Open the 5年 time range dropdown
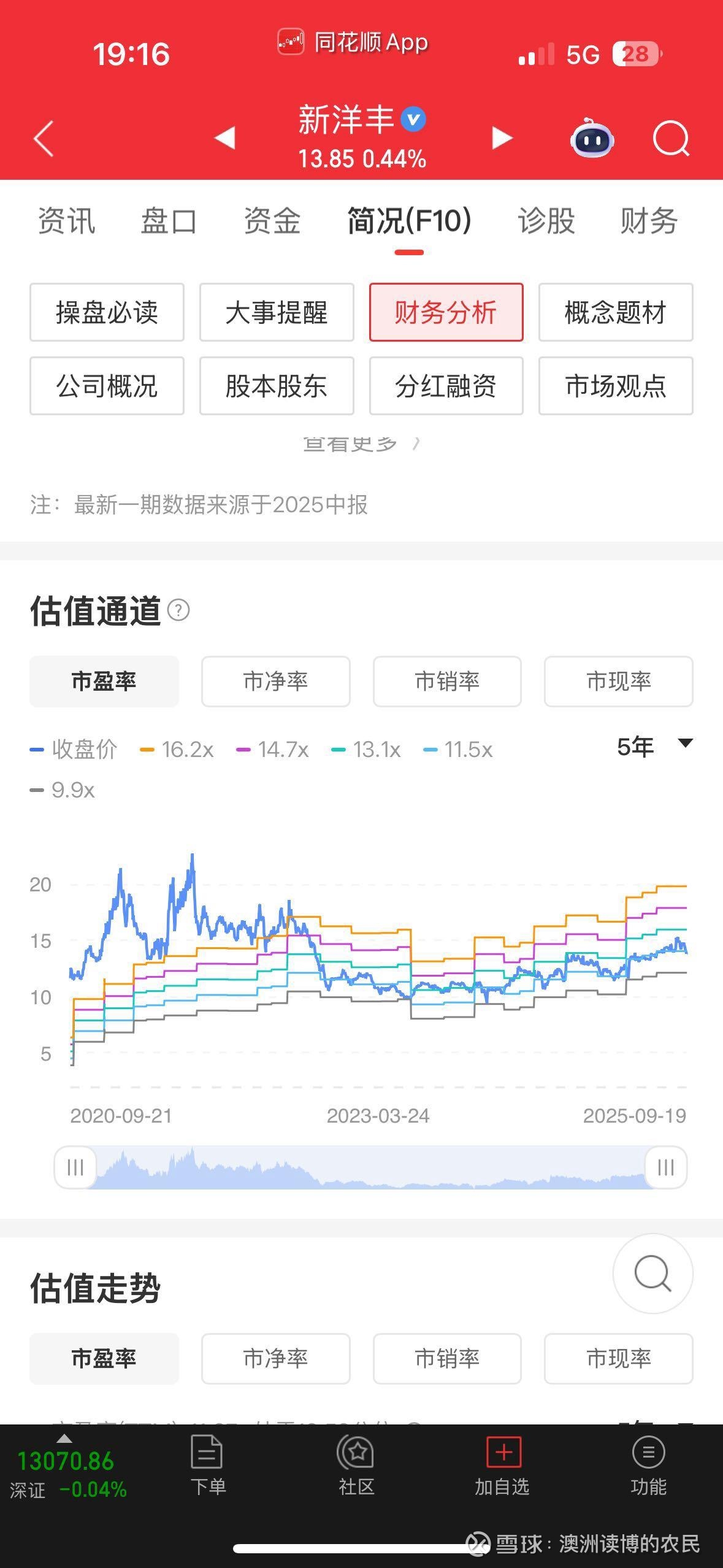This screenshot has width=723, height=1568. [654, 747]
